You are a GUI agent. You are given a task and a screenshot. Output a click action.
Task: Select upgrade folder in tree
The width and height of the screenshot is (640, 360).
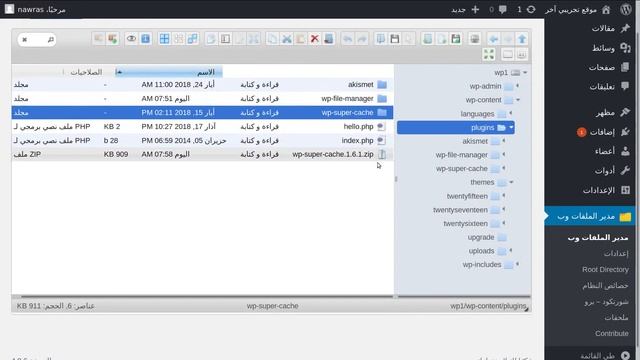[x=487, y=237]
